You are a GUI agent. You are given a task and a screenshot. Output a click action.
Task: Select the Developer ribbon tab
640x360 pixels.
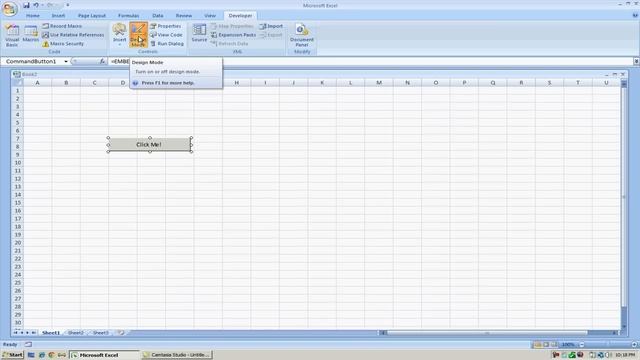[240, 16]
